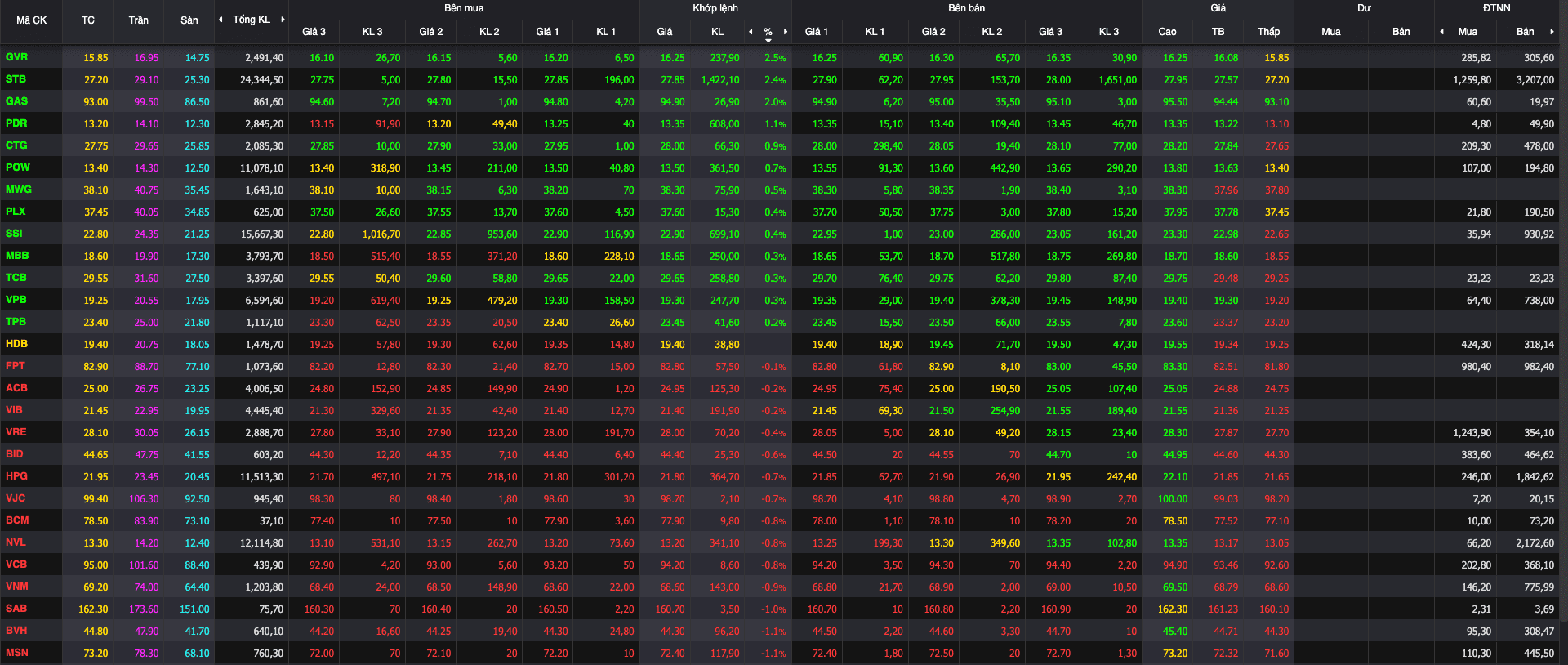Click left arrow beside Tổng KL header
Viewport: 1568px width, 665px height.
(220, 20)
